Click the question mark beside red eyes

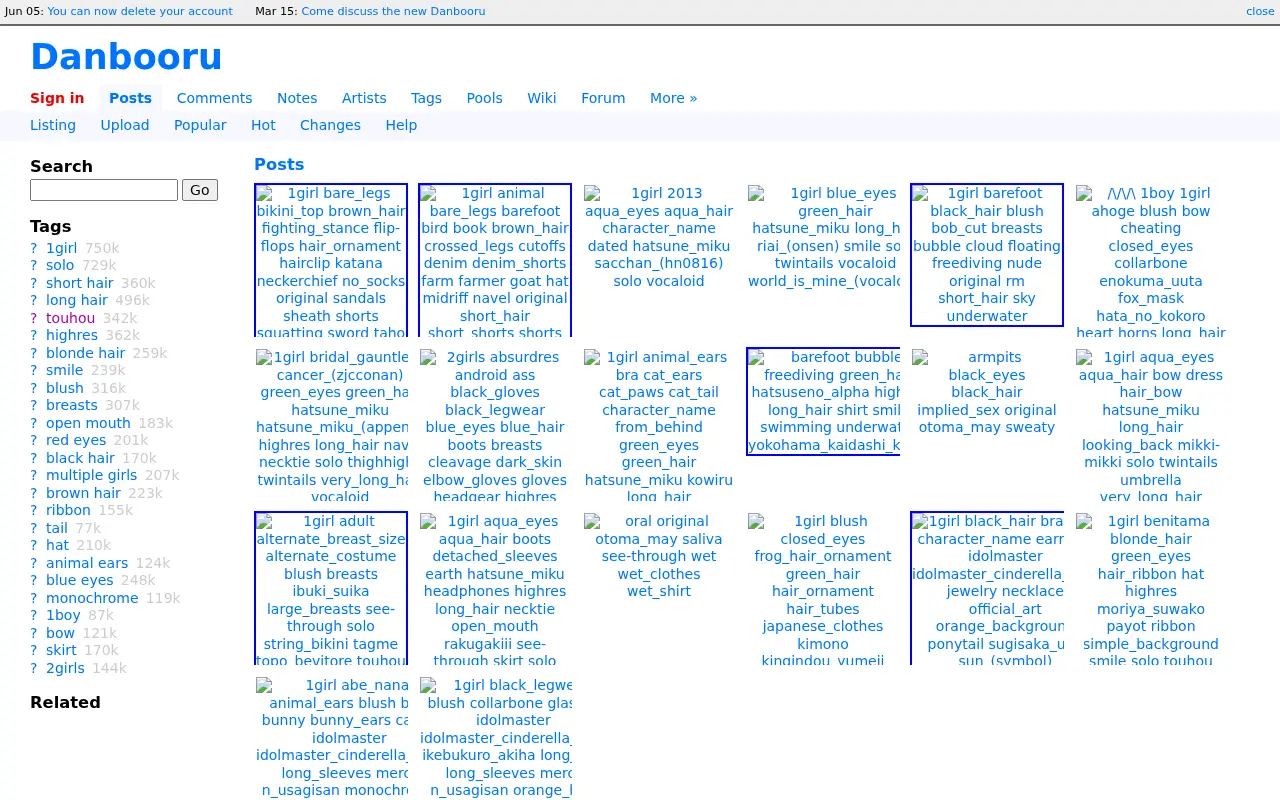point(33,440)
